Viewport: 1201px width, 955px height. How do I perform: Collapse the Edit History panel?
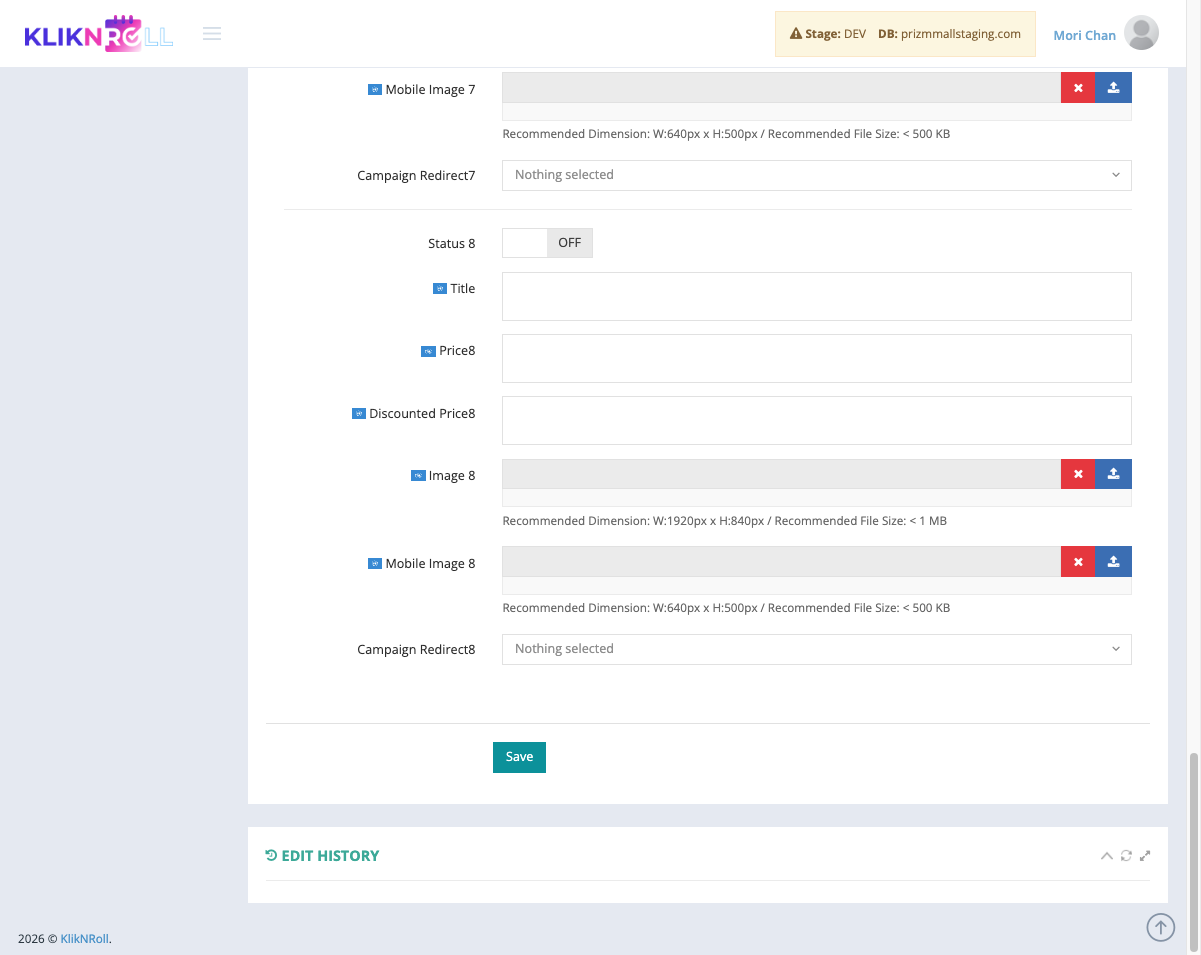pos(1107,856)
